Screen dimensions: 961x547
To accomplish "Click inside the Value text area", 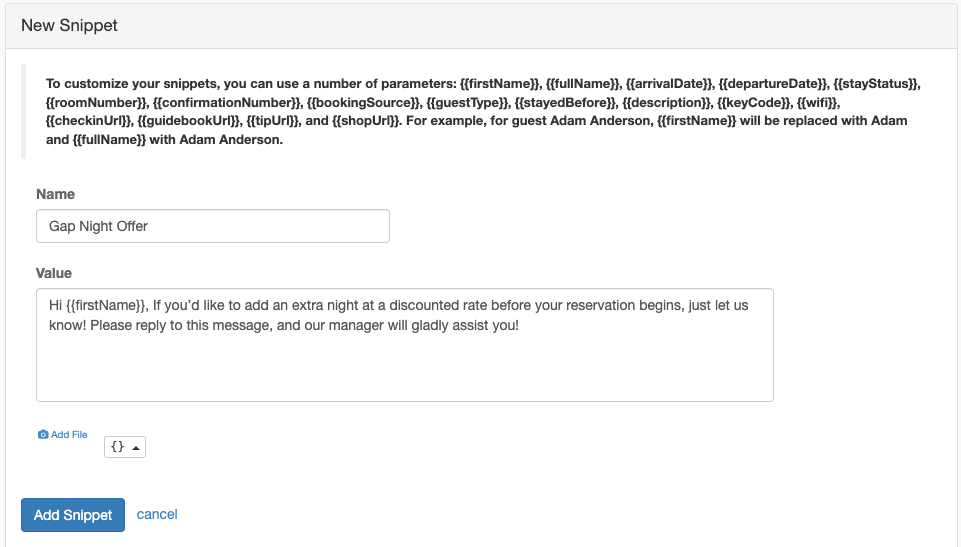I will pyautogui.click(x=405, y=345).
